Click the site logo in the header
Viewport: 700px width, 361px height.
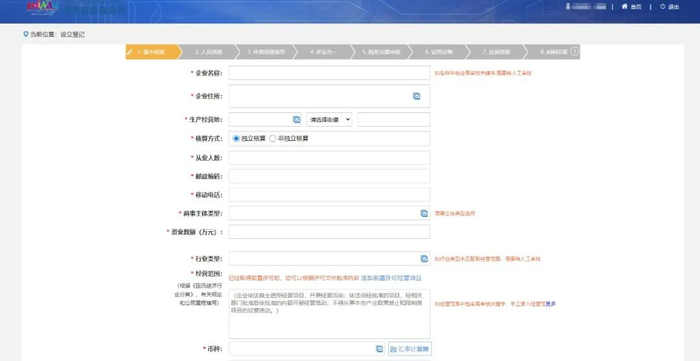click(x=42, y=8)
